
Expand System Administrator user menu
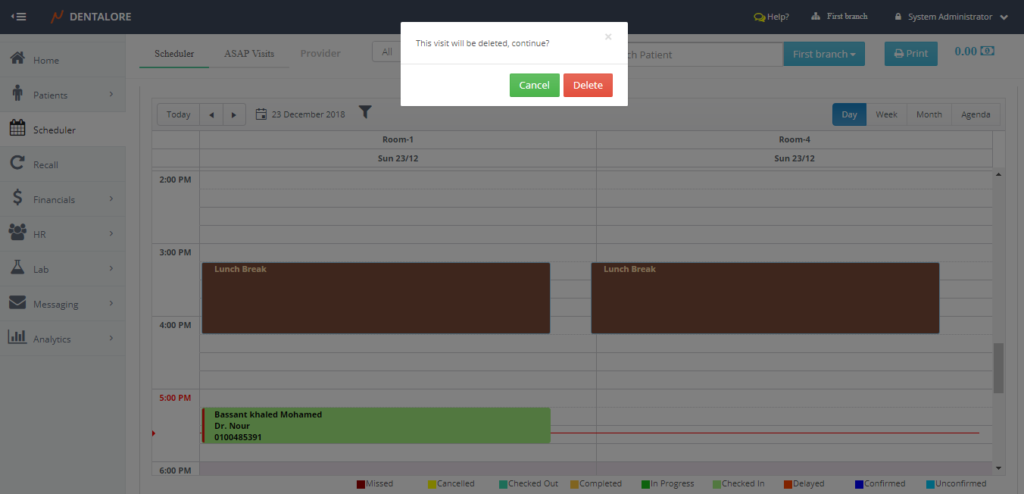[x=950, y=17]
